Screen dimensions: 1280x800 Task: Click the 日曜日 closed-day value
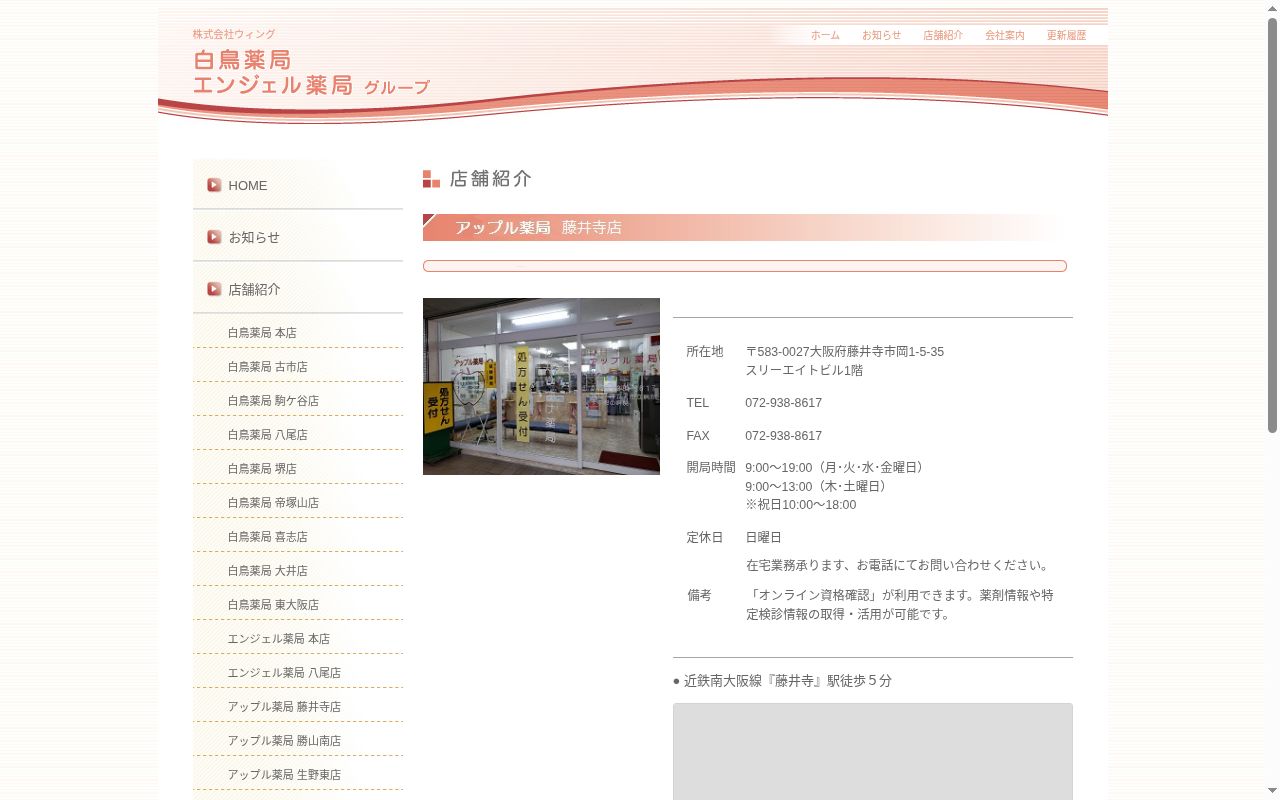[x=763, y=537]
